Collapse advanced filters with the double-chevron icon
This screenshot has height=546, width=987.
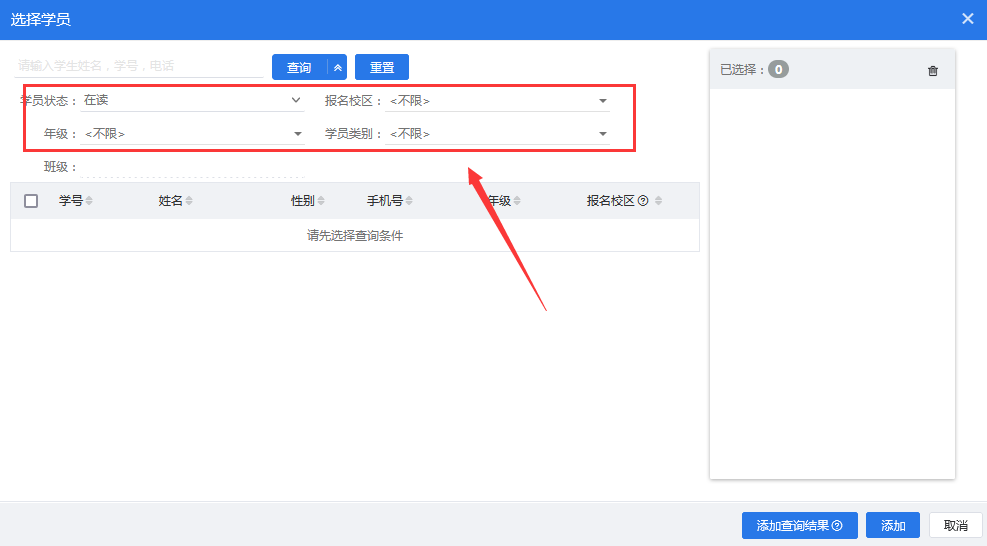pyautogui.click(x=337, y=67)
